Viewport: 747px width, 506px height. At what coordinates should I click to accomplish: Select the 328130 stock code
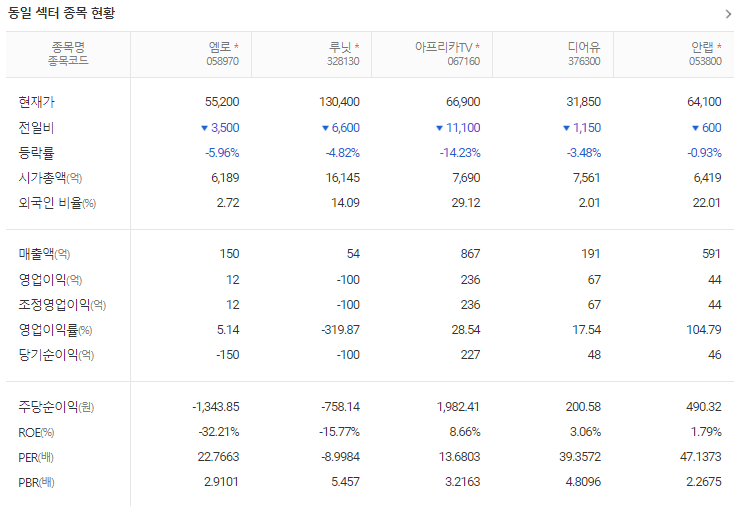[343, 61]
